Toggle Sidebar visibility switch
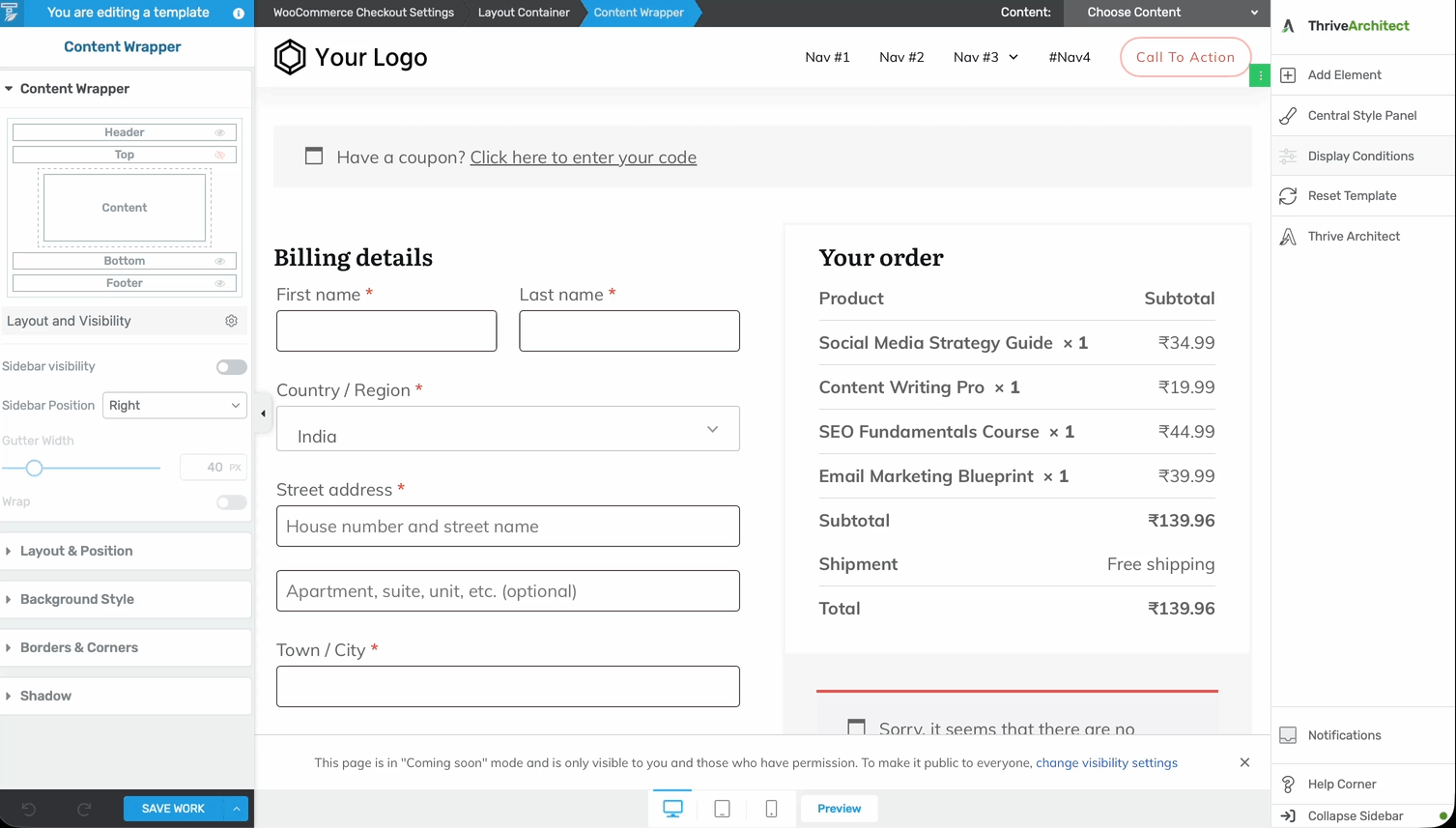The image size is (1456, 828). (x=231, y=367)
